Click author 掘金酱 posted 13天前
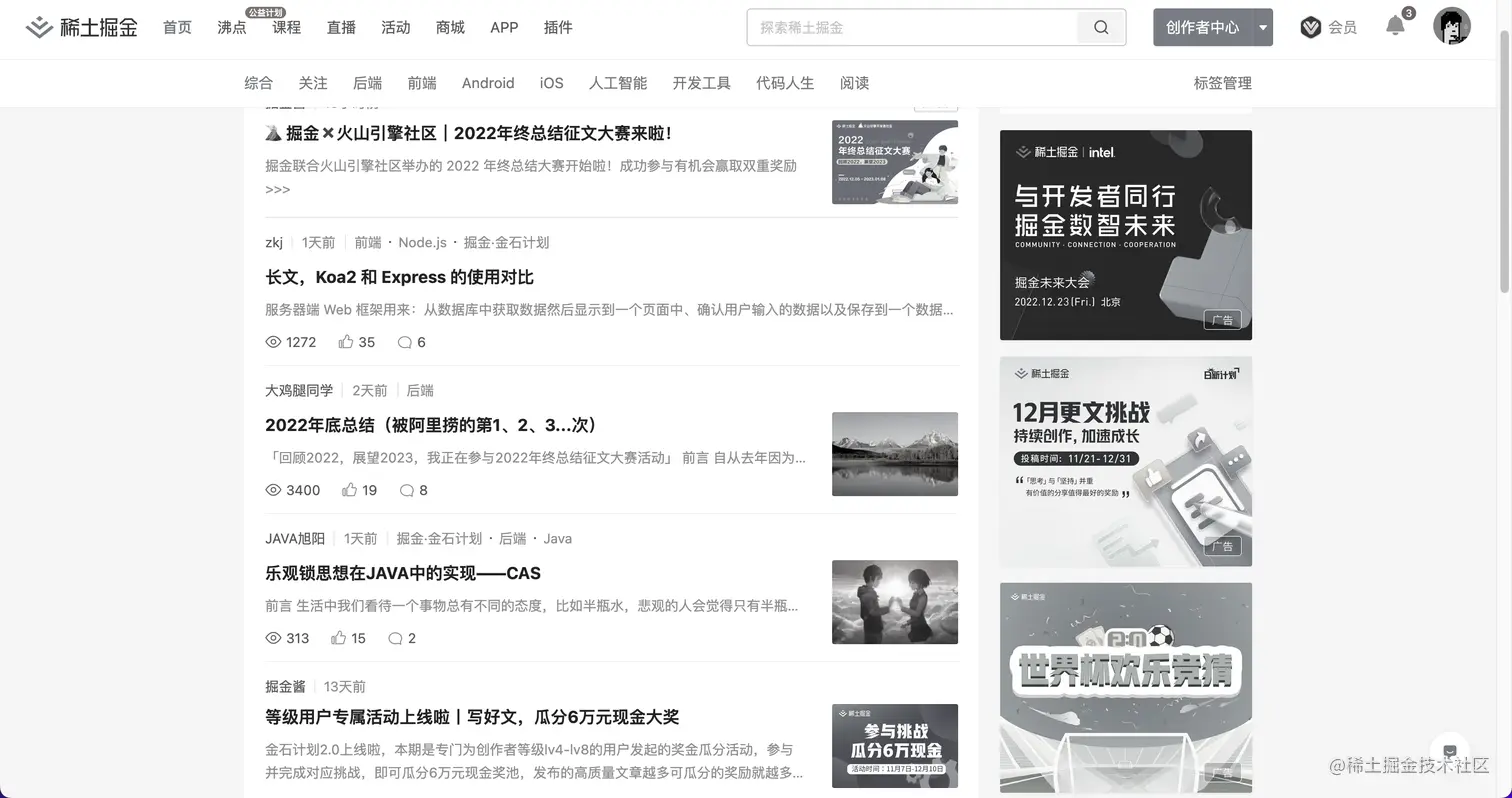The width and height of the screenshot is (1512, 798). coord(285,686)
